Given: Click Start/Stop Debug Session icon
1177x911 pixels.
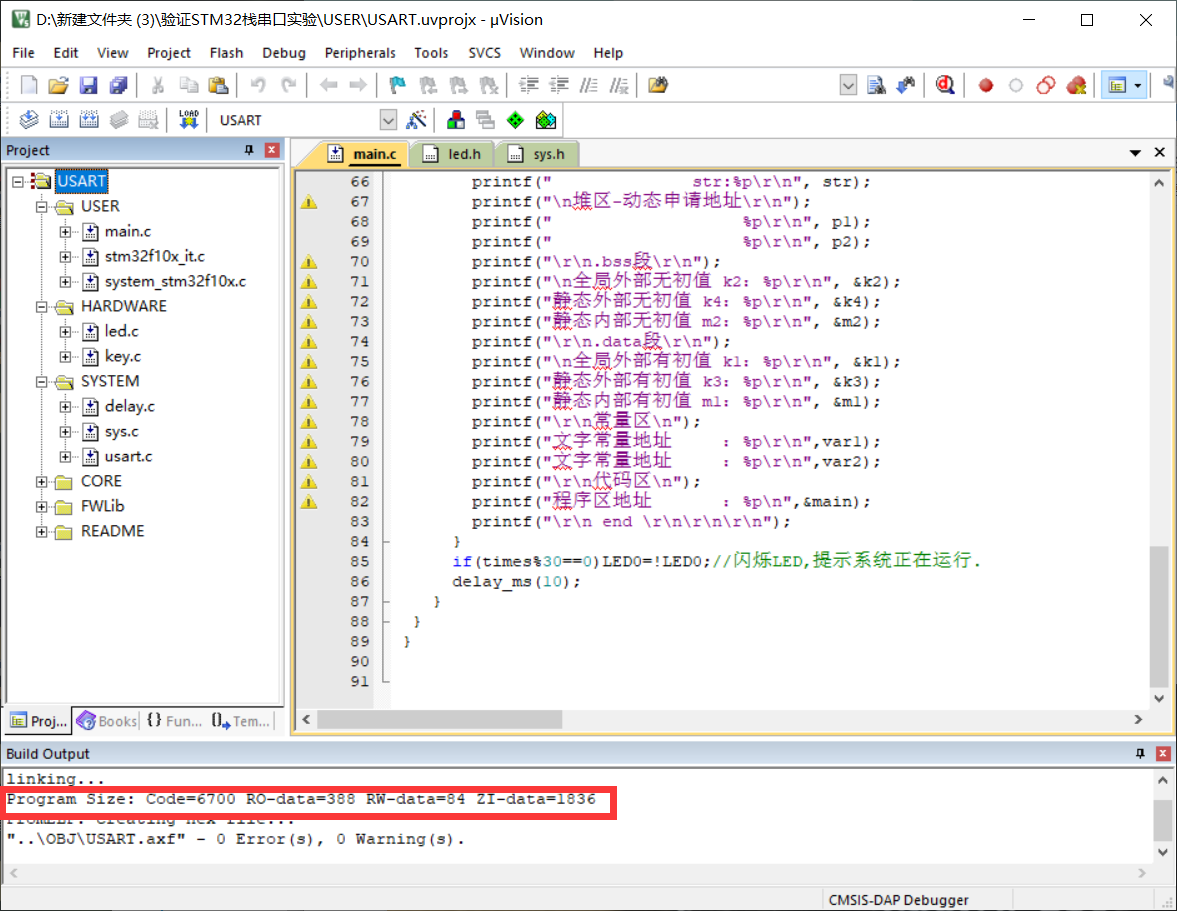Looking at the screenshot, I should [x=945, y=85].
